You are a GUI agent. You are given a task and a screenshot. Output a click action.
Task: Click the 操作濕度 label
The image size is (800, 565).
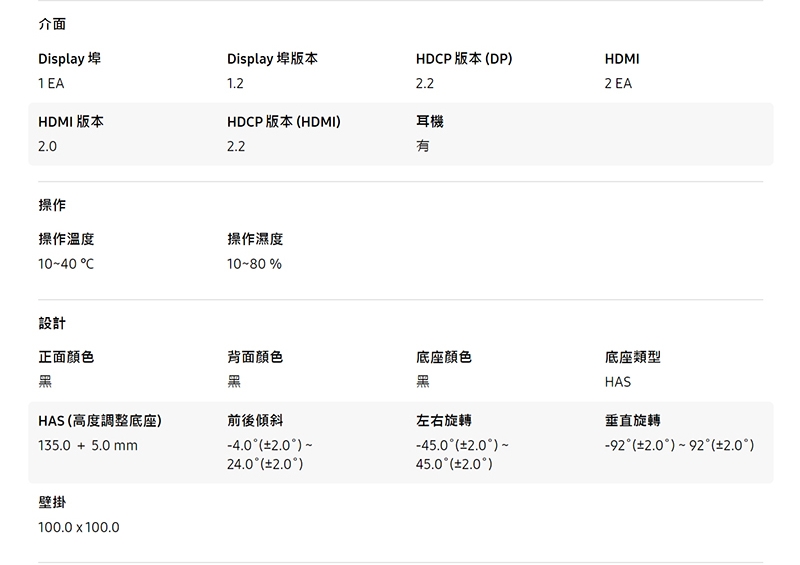pyautogui.click(x=255, y=239)
